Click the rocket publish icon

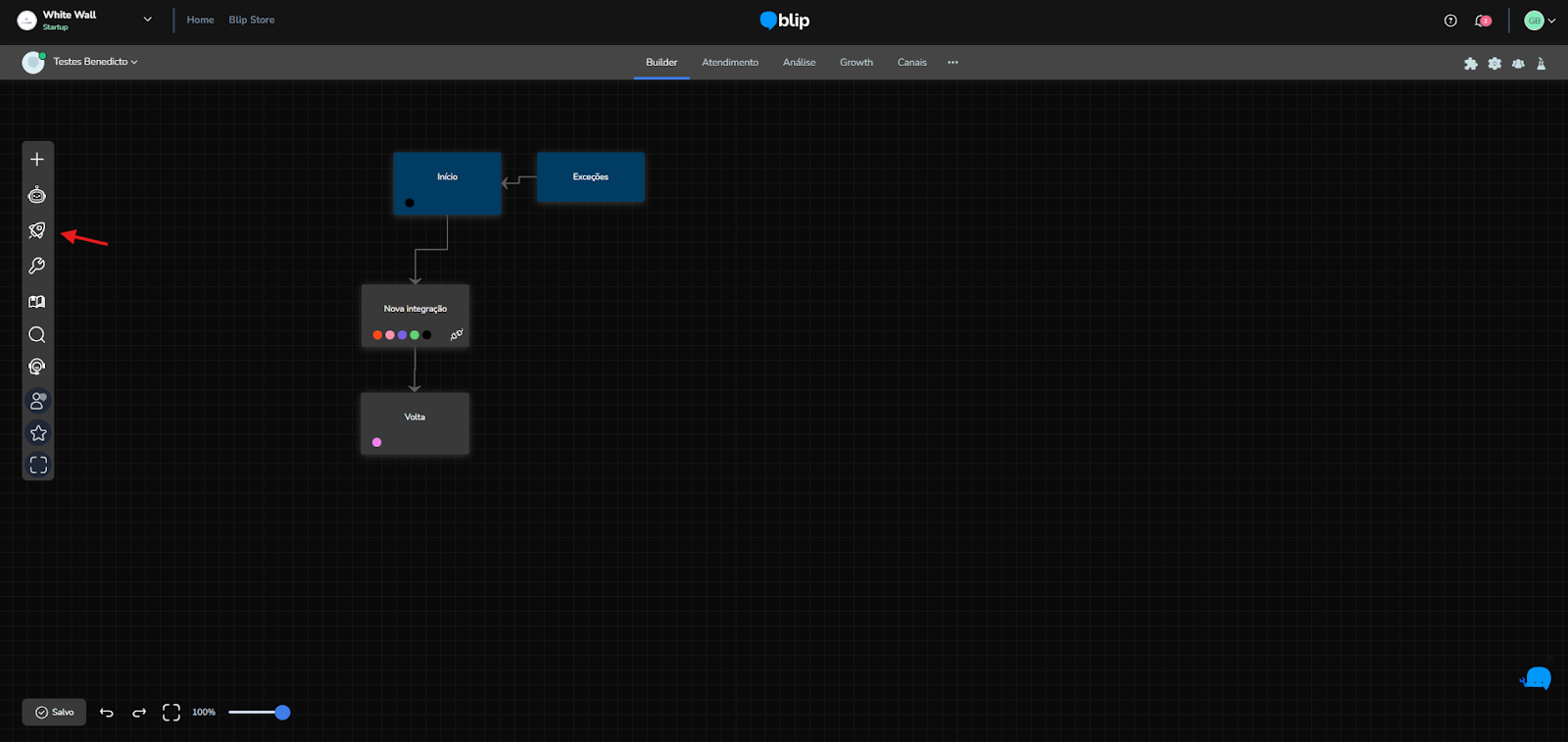[x=37, y=230]
